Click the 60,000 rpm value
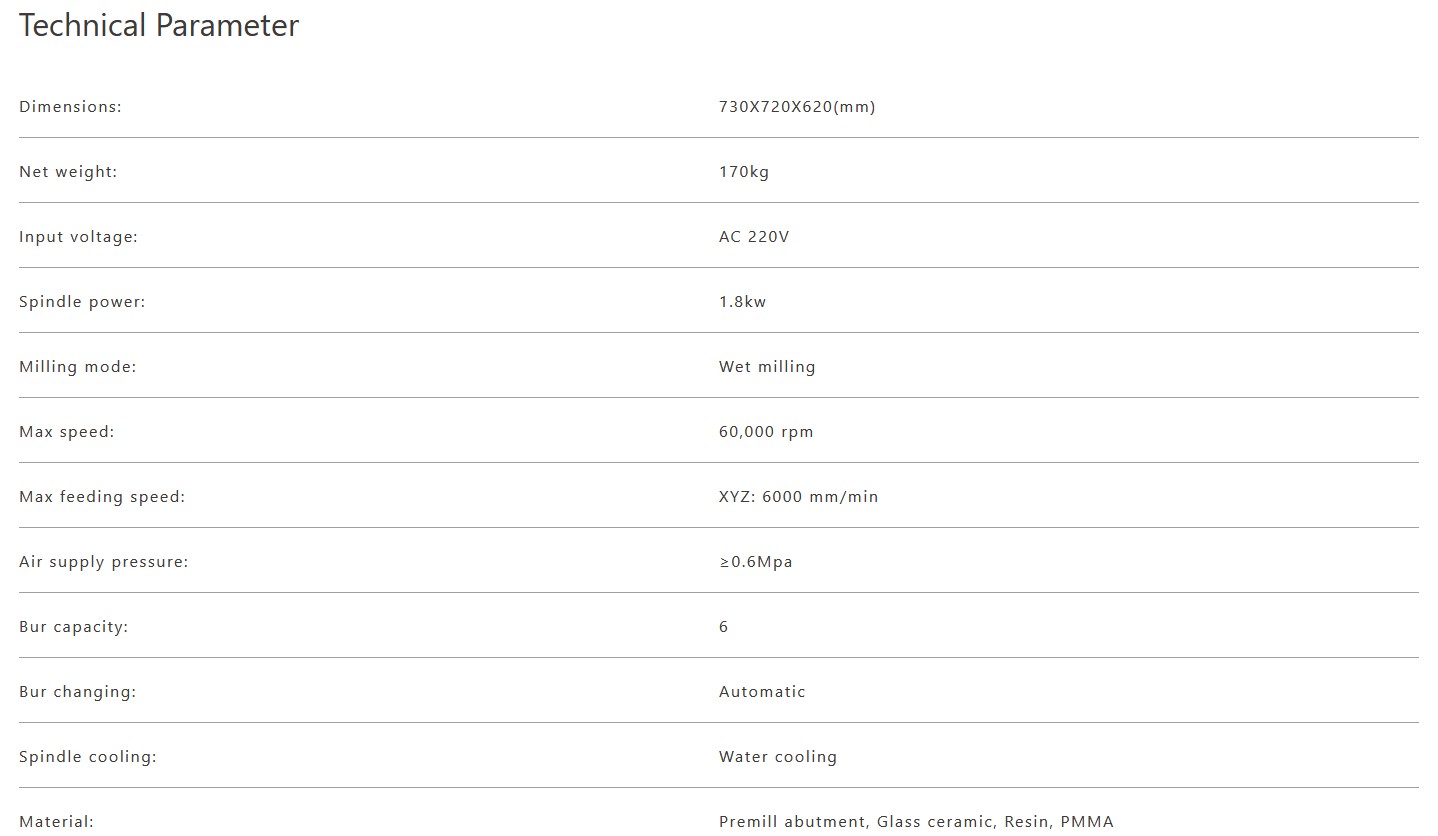1438x836 pixels. [766, 432]
